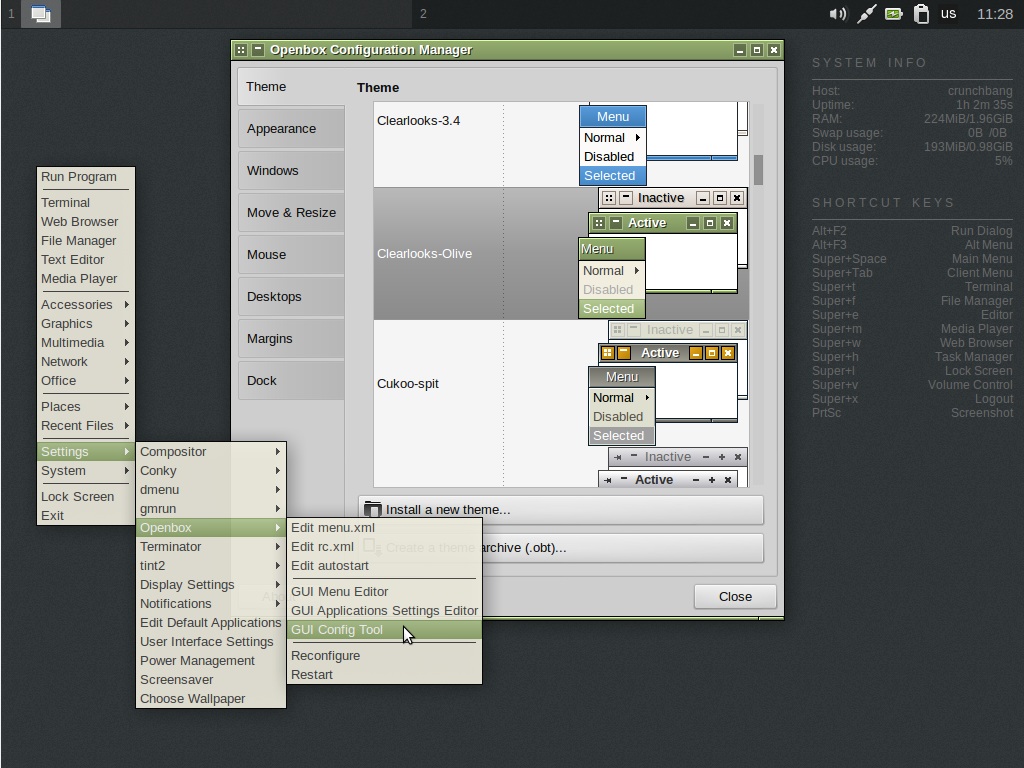The width and height of the screenshot is (1024, 768).
Task: Click the shade icon in the Openbox Configuration Manager titlebar
Action: (258, 50)
